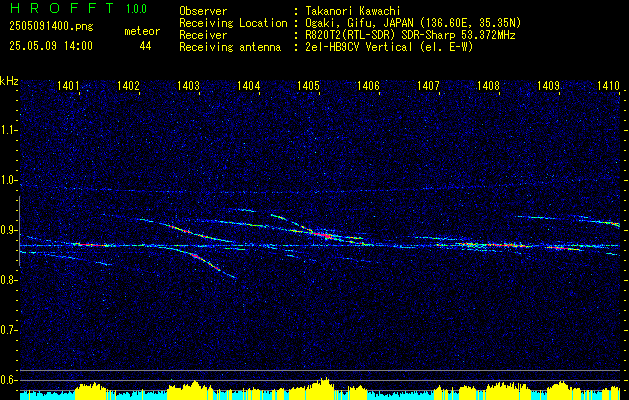Screen dimensions: 629x400
Task: Click the meteor count 44
Action: coord(145,46)
